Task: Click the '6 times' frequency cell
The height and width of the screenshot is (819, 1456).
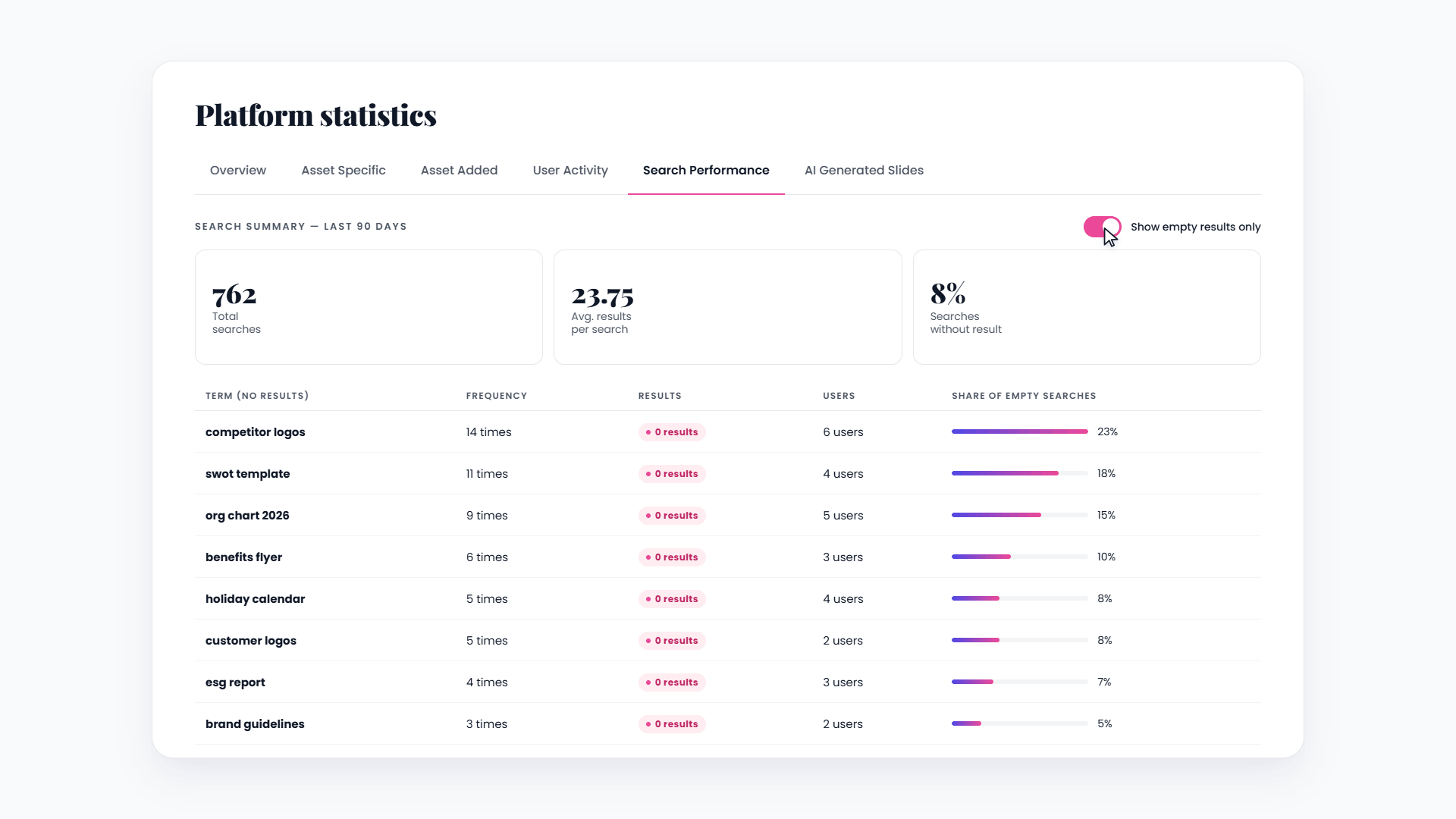Action: (487, 557)
